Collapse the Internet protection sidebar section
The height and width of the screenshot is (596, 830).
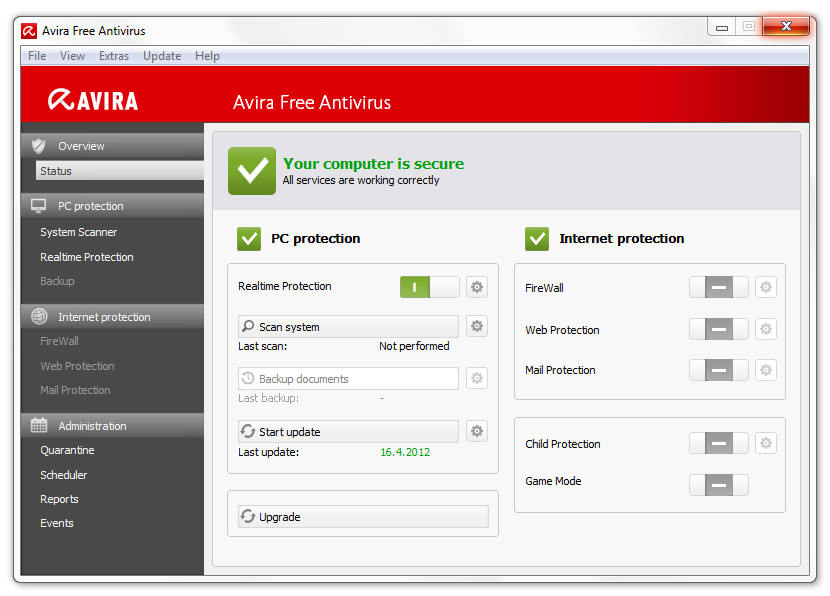pos(112,317)
